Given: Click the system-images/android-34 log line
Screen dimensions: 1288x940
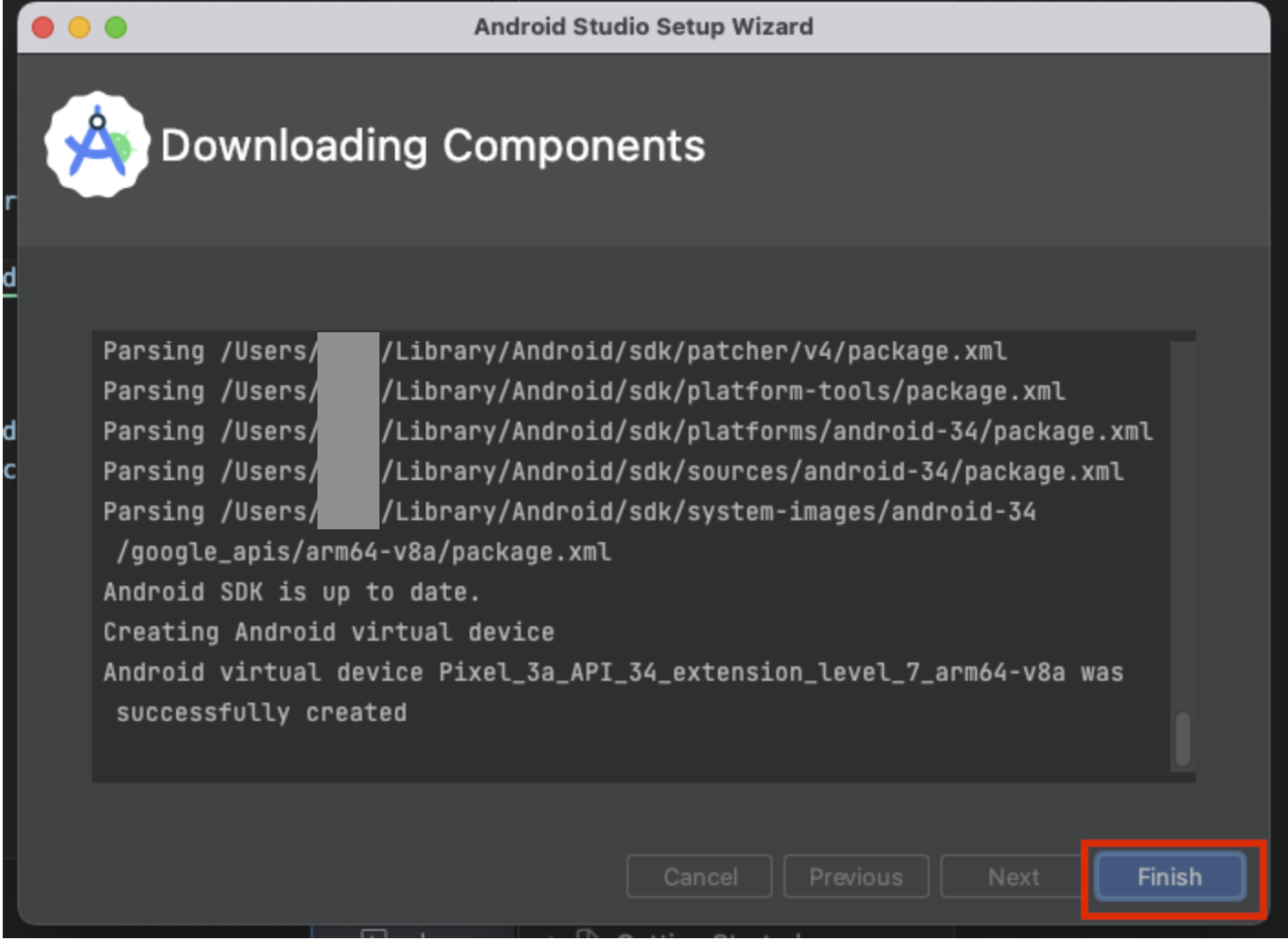Looking at the screenshot, I should (569, 512).
